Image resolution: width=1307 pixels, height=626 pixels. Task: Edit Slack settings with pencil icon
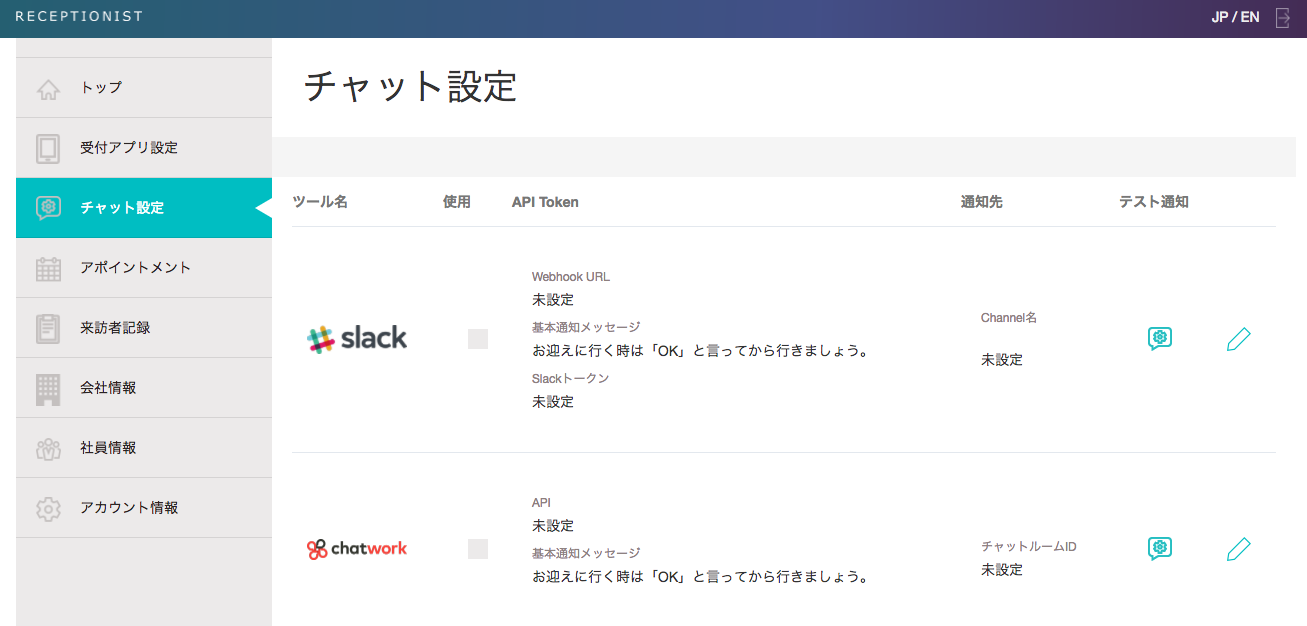[x=1238, y=339]
